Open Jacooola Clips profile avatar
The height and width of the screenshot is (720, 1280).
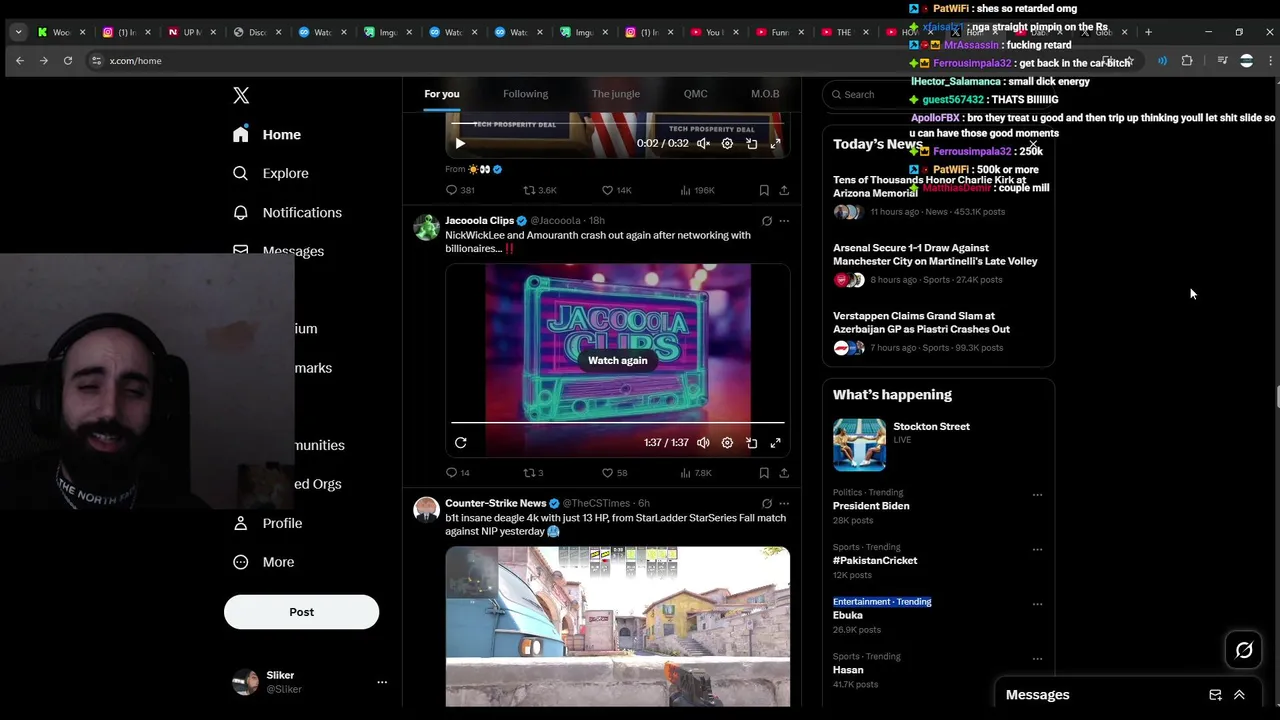[427, 227]
